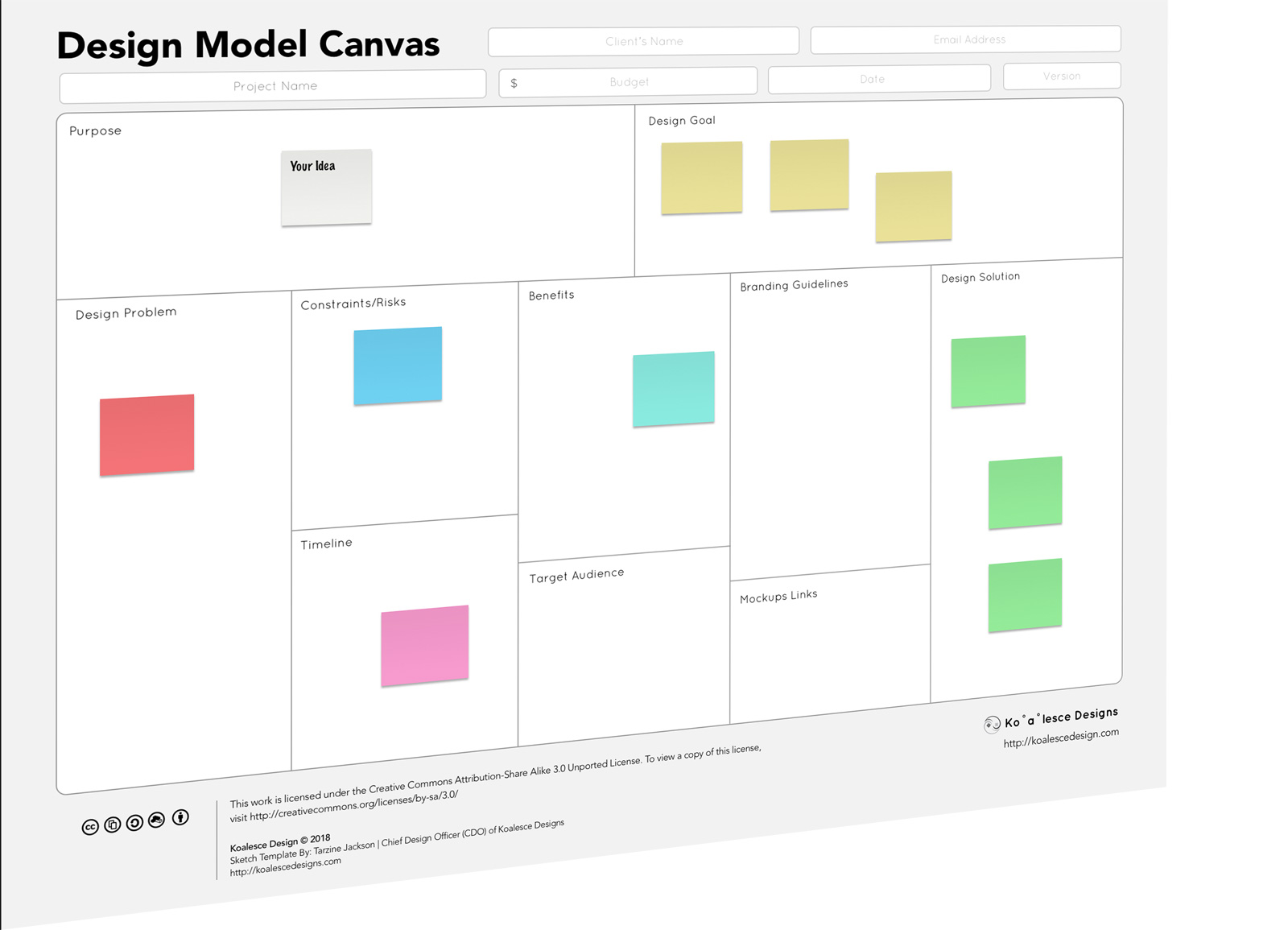Click the dollar sign beside the Budget field
This screenshot has height=930, width=1288.
point(514,81)
